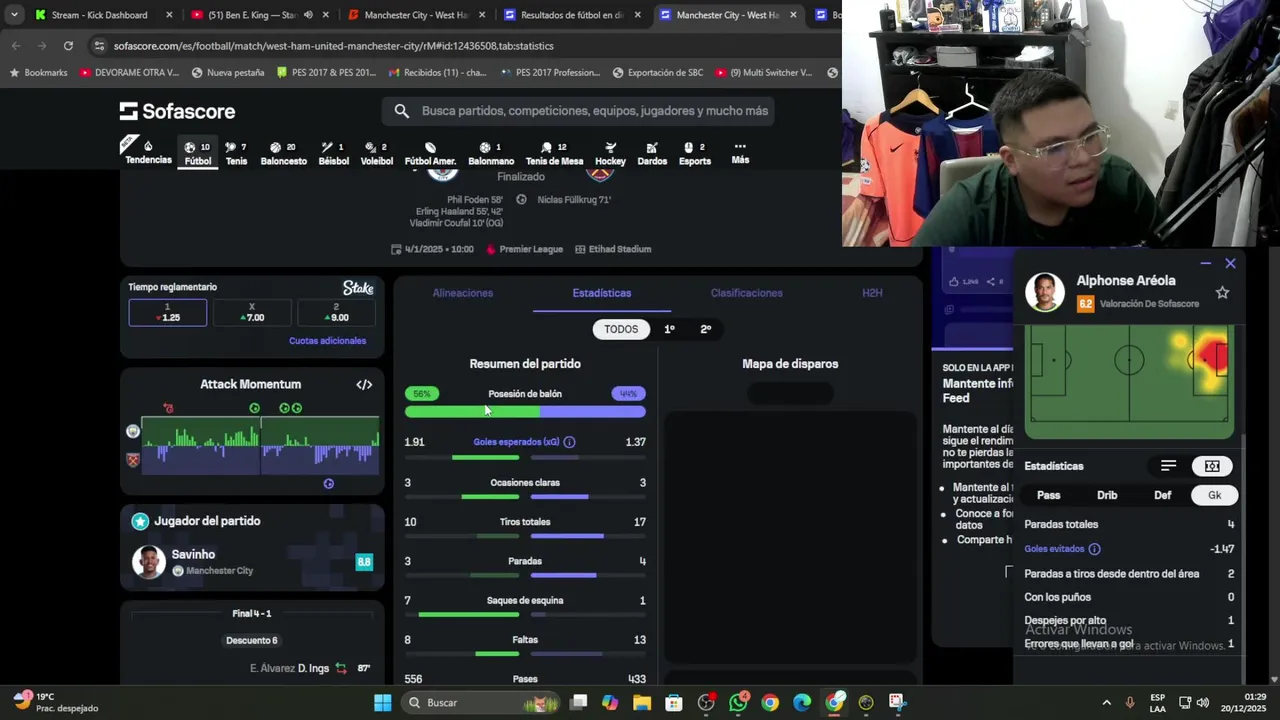
Task: Click Alphonse Aréola's player photo
Action: tap(1045, 292)
